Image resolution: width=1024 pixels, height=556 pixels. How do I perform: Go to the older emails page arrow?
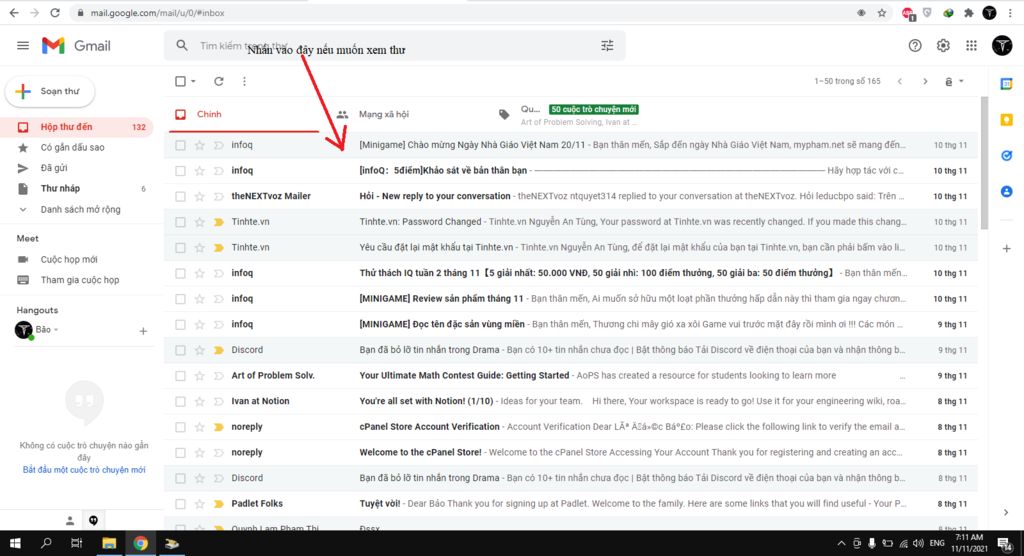point(925,81)
